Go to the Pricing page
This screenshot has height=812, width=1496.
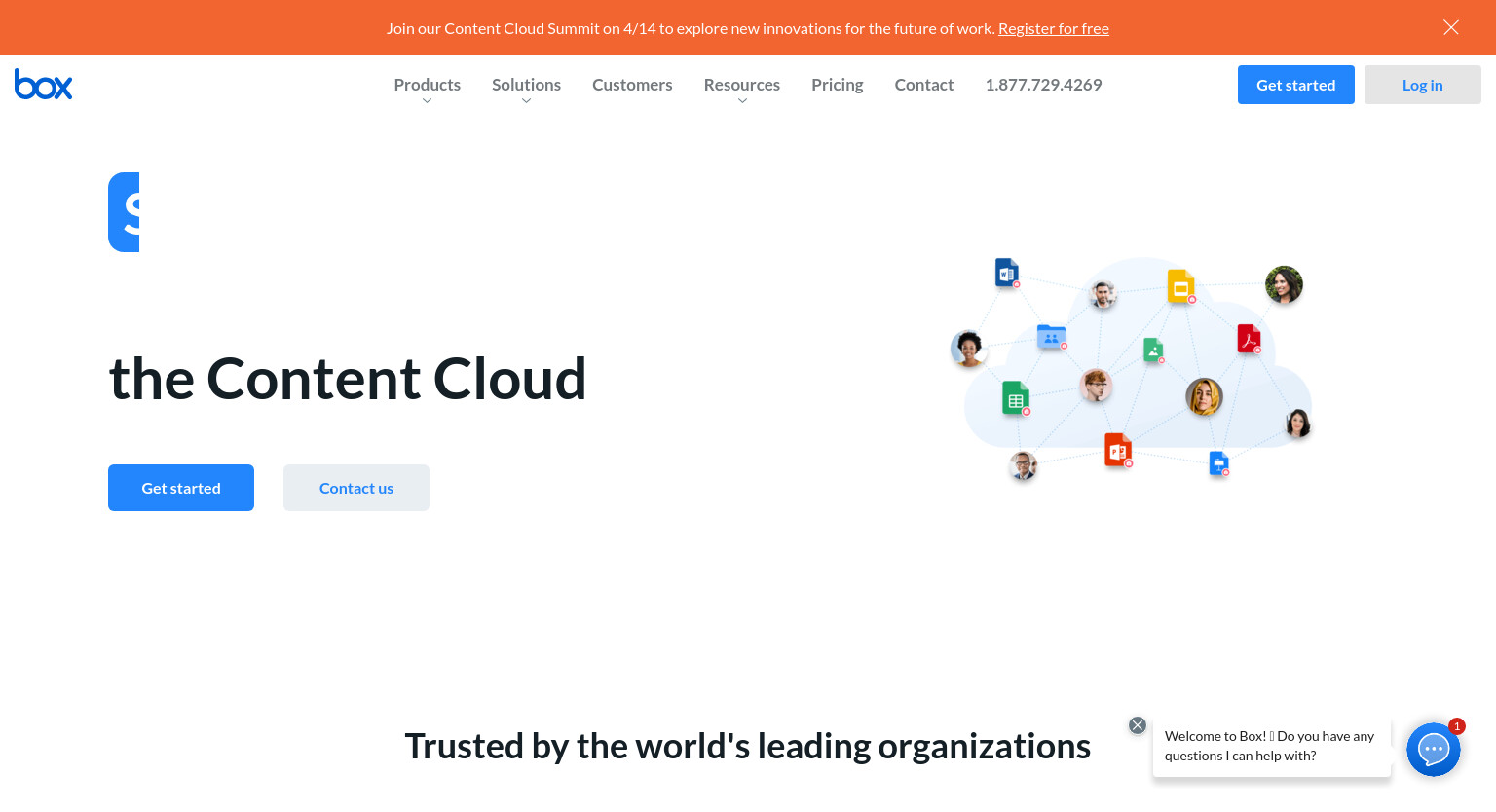[838, 85]
